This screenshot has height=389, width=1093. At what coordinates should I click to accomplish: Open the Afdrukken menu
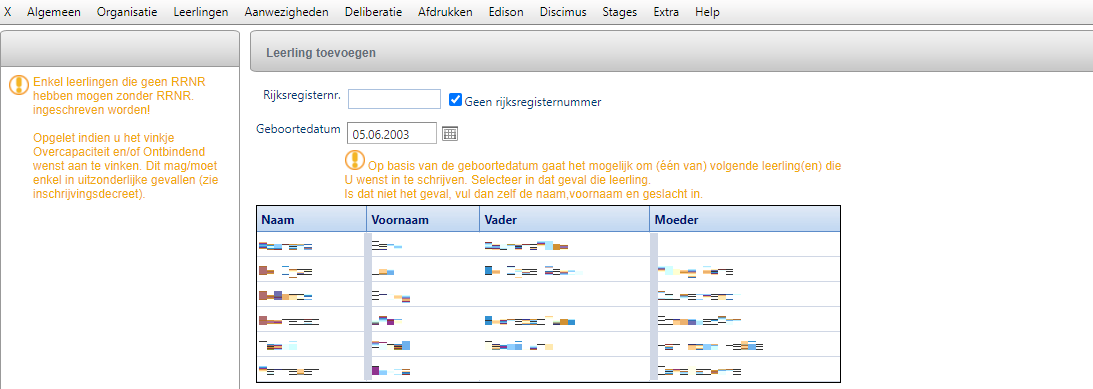[445, 12]
